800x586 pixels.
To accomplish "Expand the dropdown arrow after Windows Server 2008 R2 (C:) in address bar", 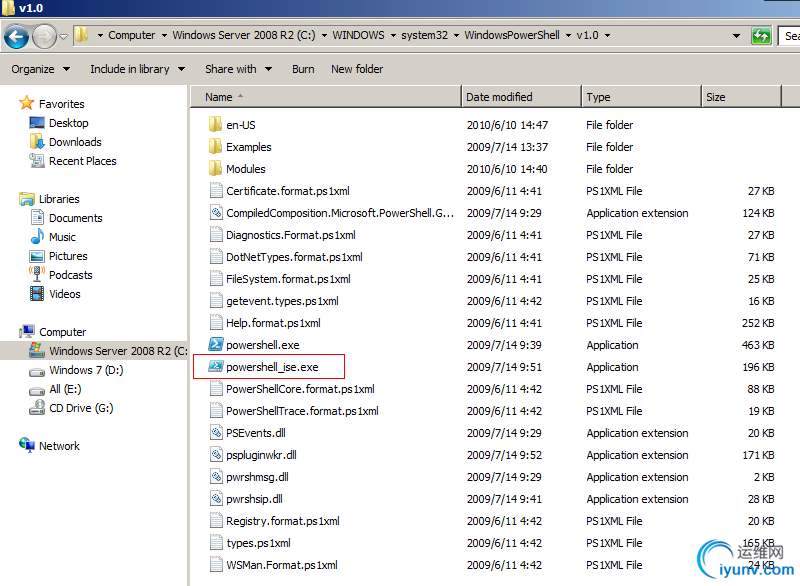I will [324, 35].
